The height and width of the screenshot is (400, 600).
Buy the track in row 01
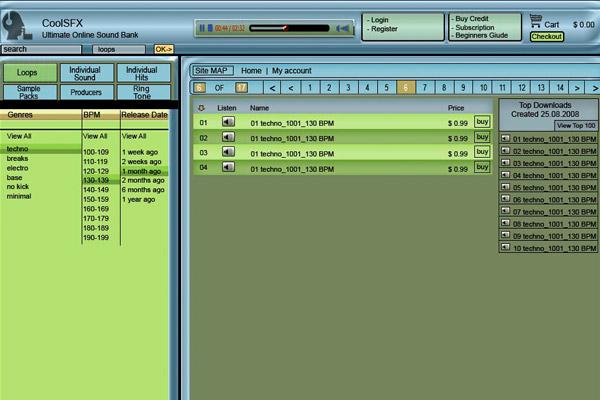tap(482, 122)
